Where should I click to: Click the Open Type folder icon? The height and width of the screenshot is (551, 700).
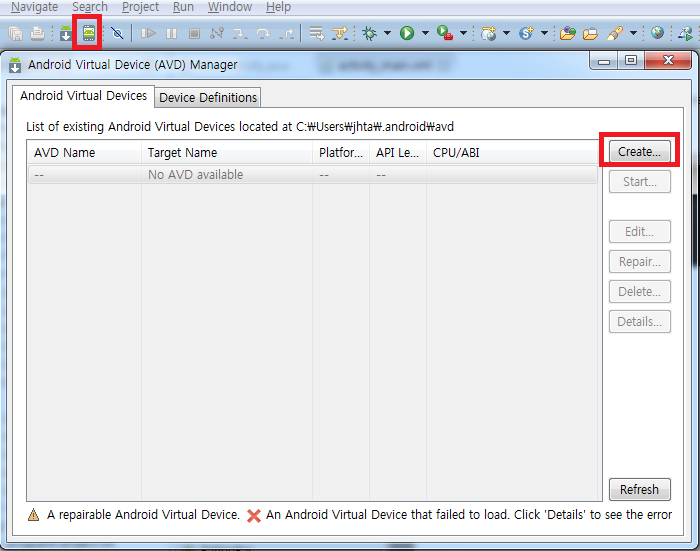[x=567, y=33]
